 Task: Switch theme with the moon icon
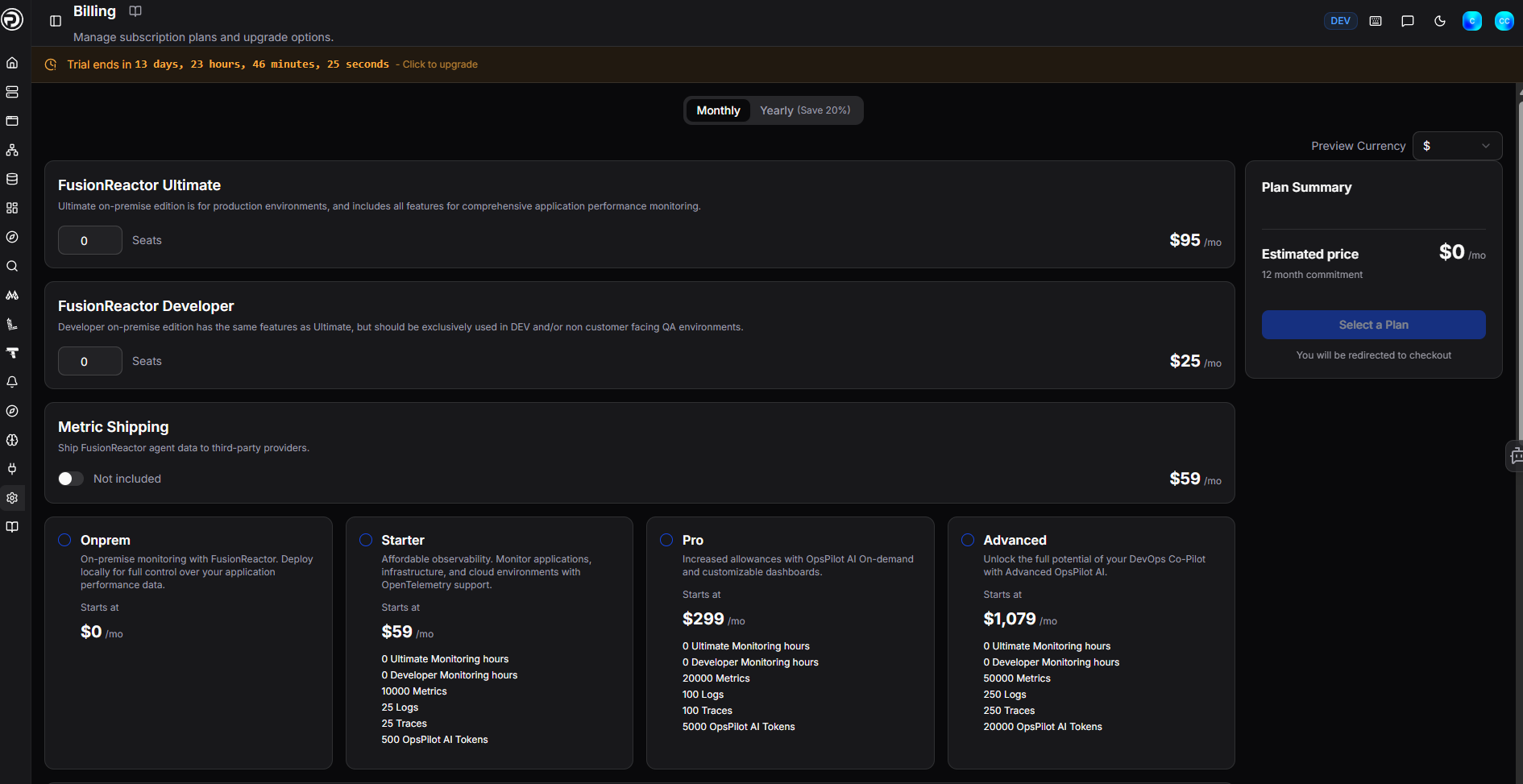pos(1440,21)
